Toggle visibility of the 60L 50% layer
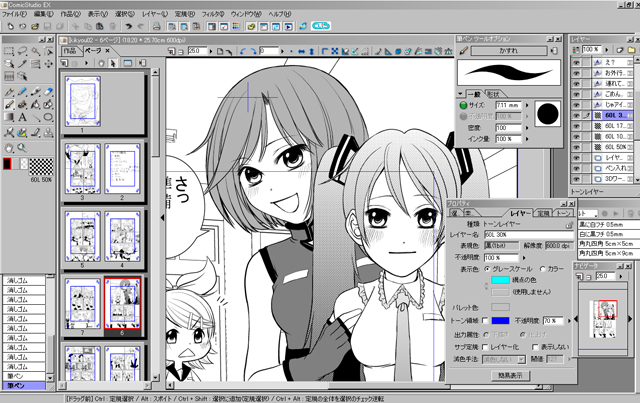640x403 pixels. (576, 147)
